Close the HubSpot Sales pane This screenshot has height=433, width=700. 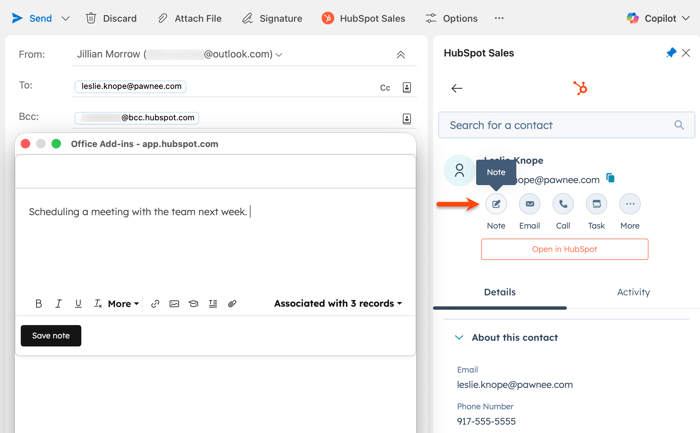pyautogui.click(x=686, y=53)
